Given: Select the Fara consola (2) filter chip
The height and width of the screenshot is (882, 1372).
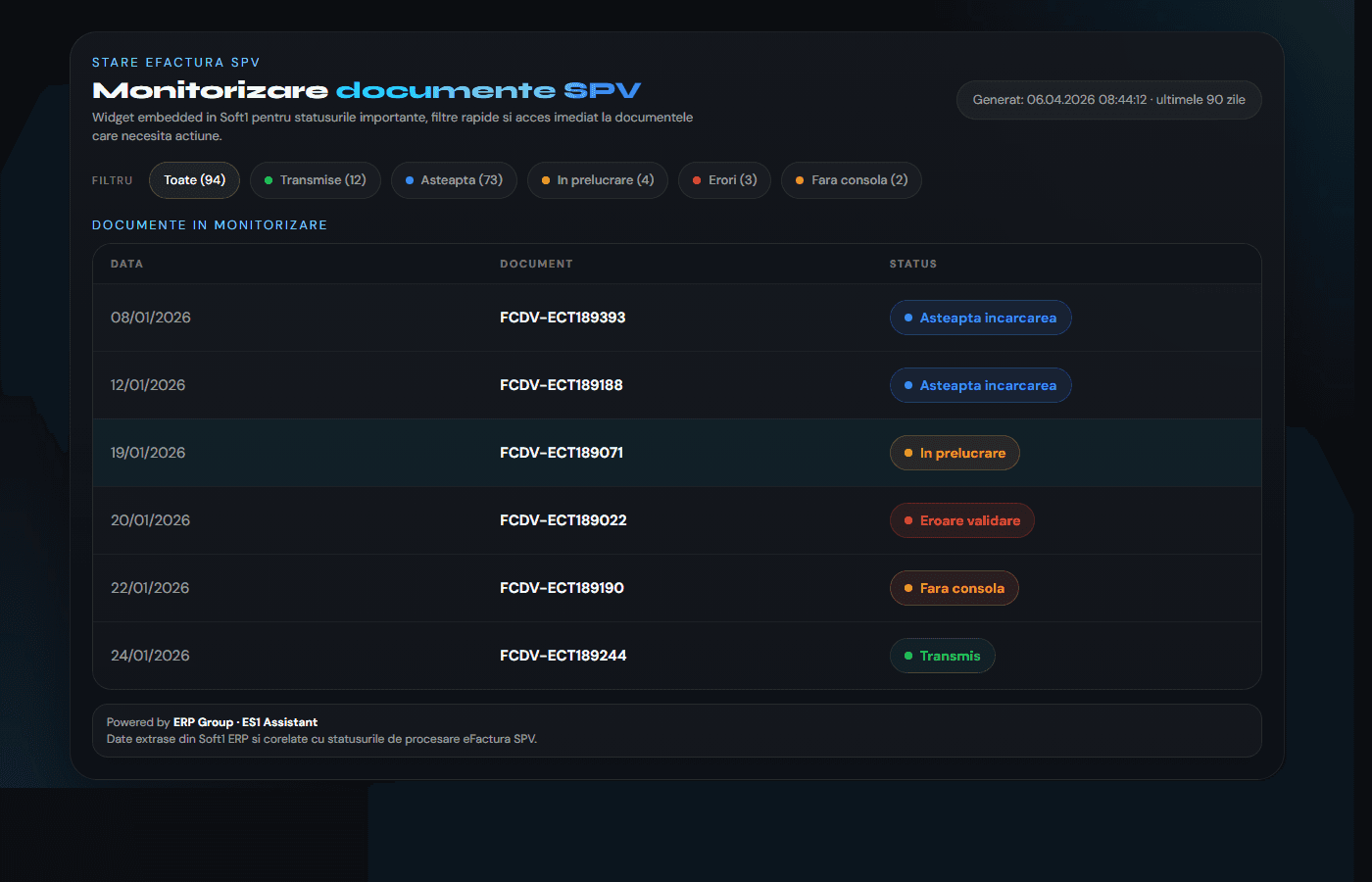Looking at the screenshot, I should click(851, 180).
